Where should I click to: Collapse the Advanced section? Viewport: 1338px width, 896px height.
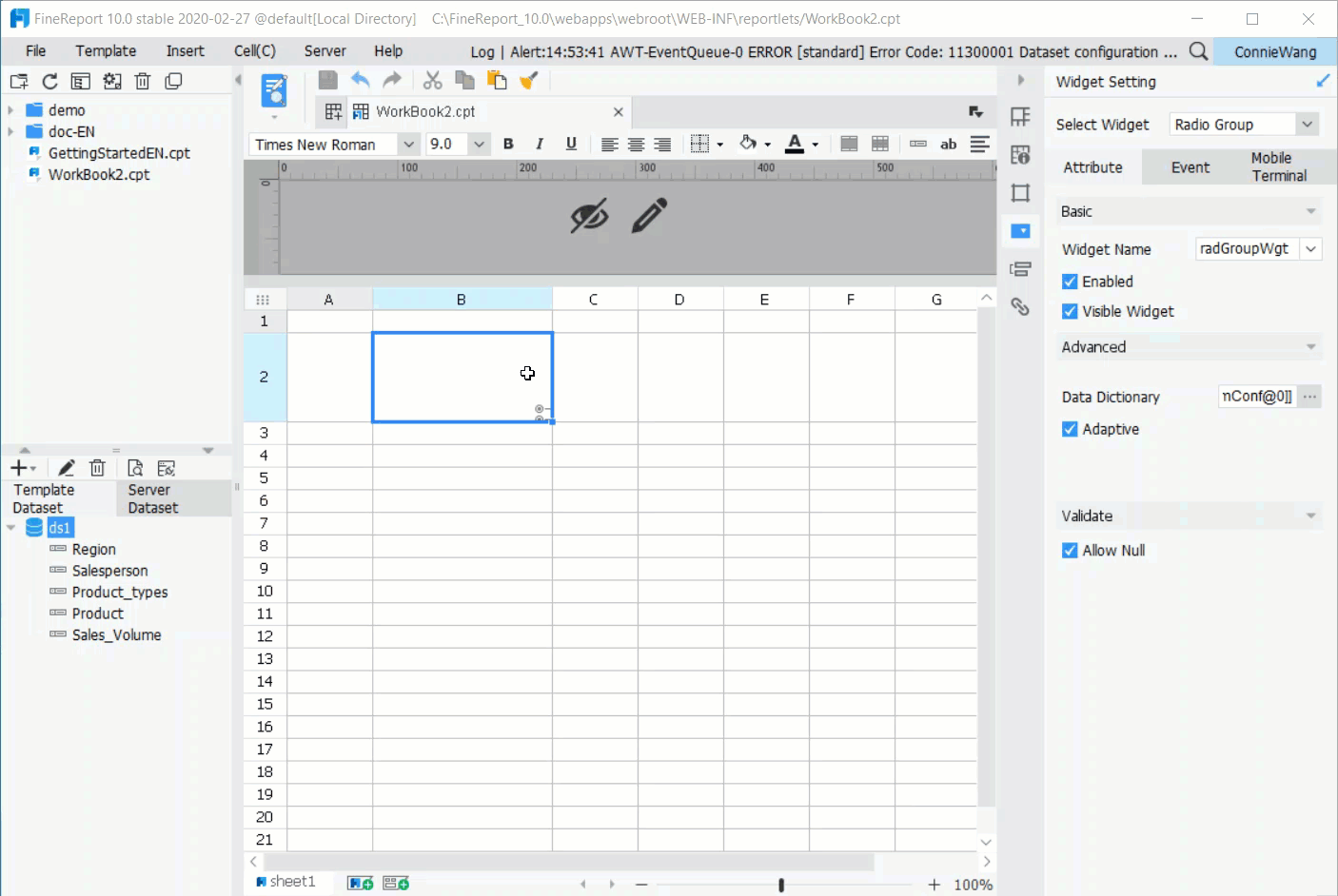tap(1311, 347)
